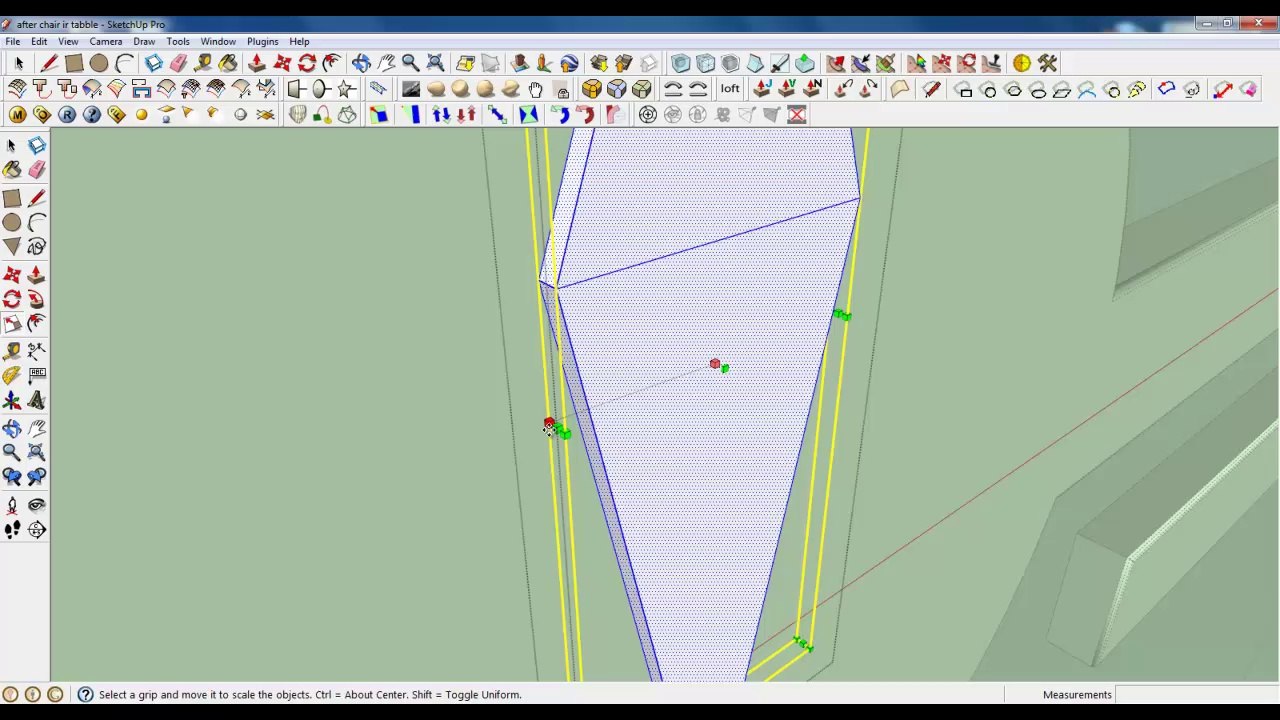Select the Look Around eye in left toolbar

[x=37, y=506]
